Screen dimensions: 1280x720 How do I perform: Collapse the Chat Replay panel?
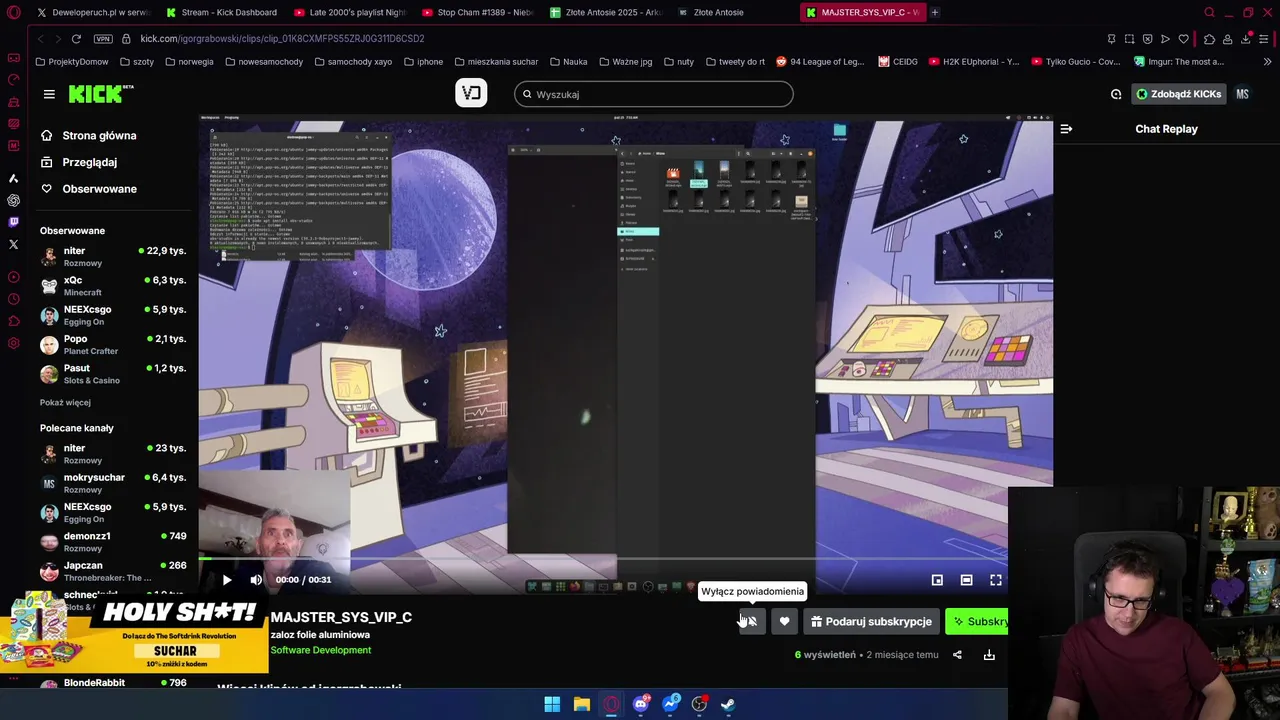(x=1066, y=129)
